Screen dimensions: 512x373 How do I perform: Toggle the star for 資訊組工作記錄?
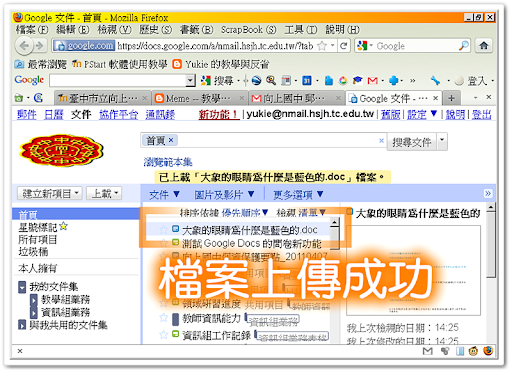coord(163,334)
